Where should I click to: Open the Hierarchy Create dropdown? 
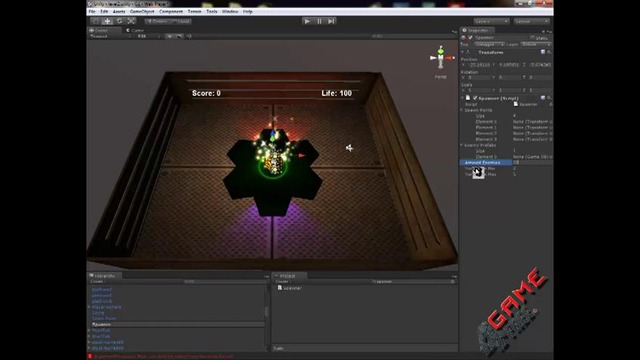tap(98, 282)
